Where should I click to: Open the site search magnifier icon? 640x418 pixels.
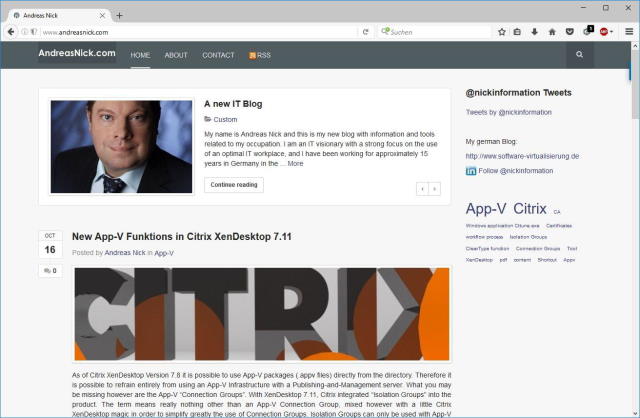point(579,54)
